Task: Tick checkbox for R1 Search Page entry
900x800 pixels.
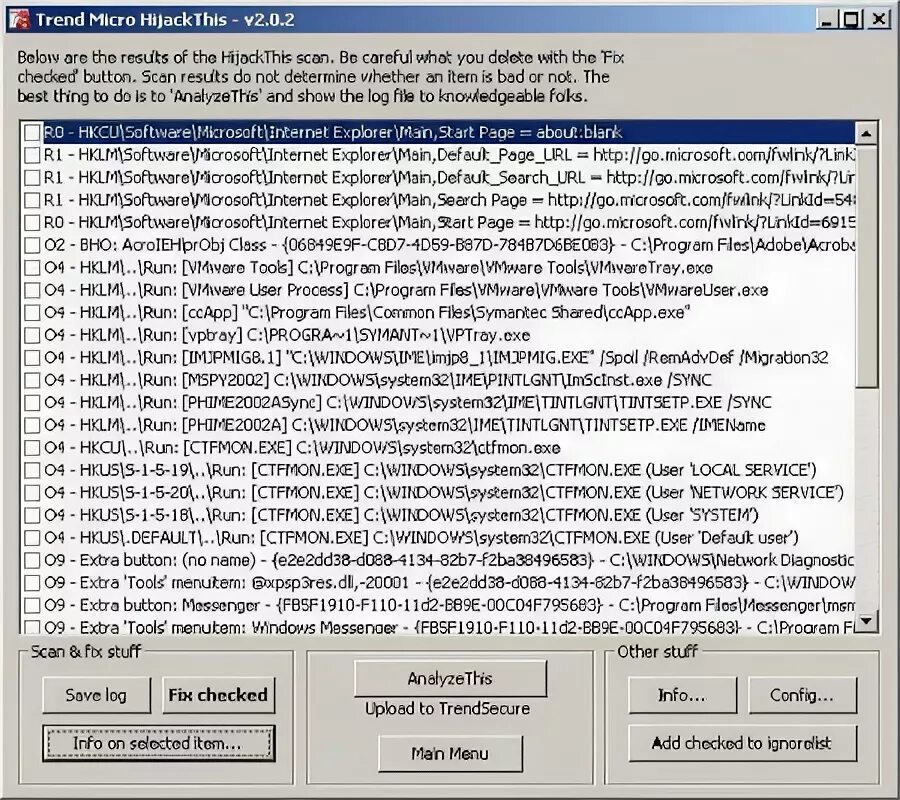Action: pos(32,200)
